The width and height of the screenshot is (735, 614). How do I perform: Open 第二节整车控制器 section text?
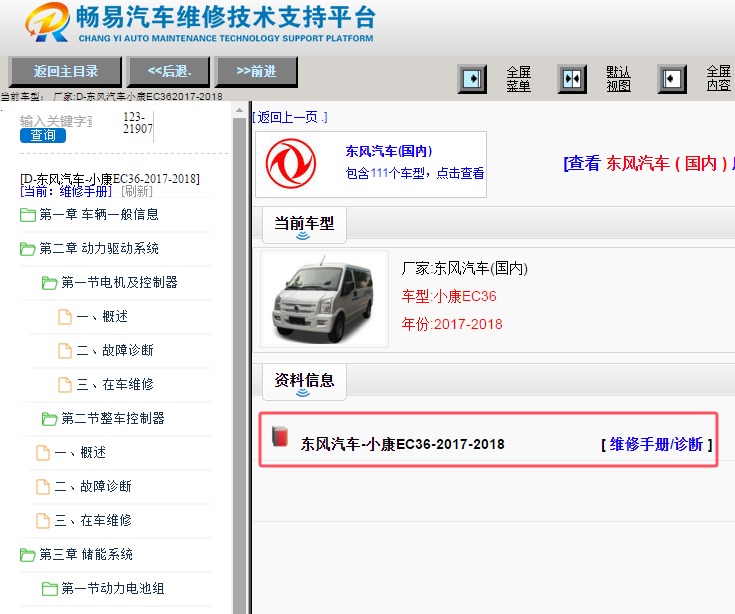click(x=113, y=419)
